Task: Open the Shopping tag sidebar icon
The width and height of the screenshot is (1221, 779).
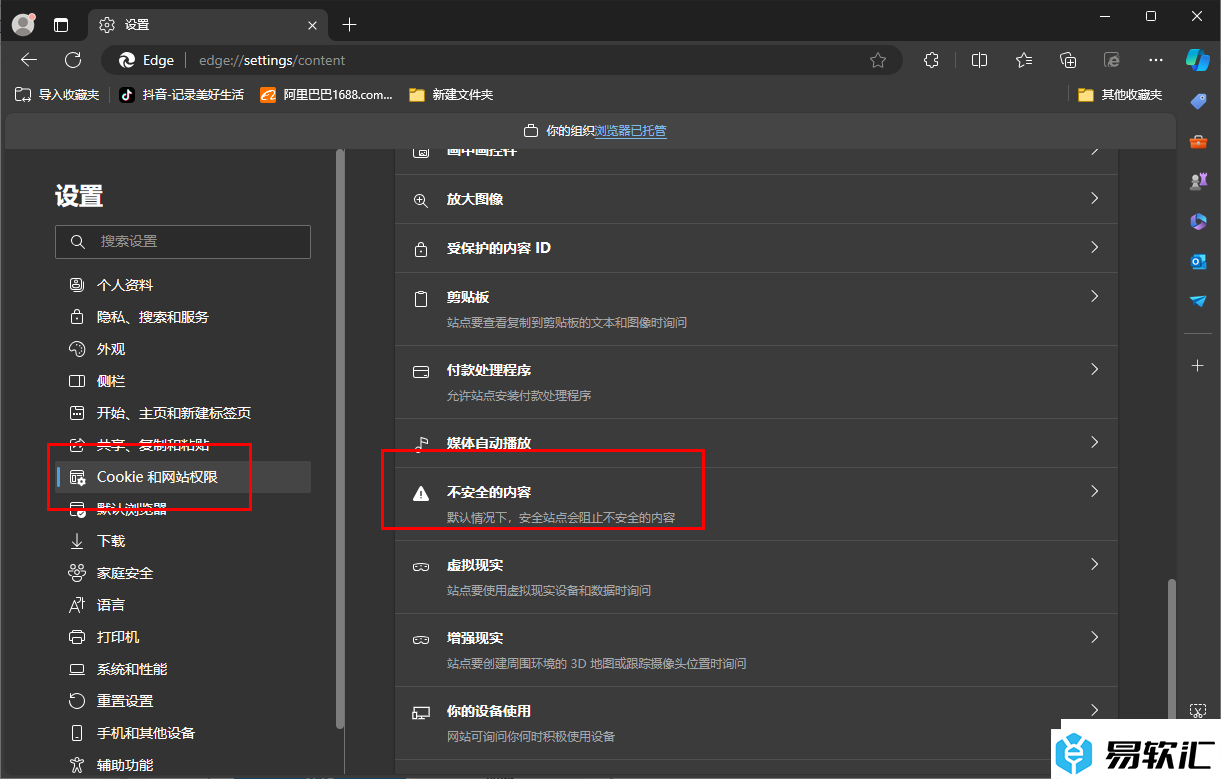Action: pyautogui.click(x=1198, y=101)
